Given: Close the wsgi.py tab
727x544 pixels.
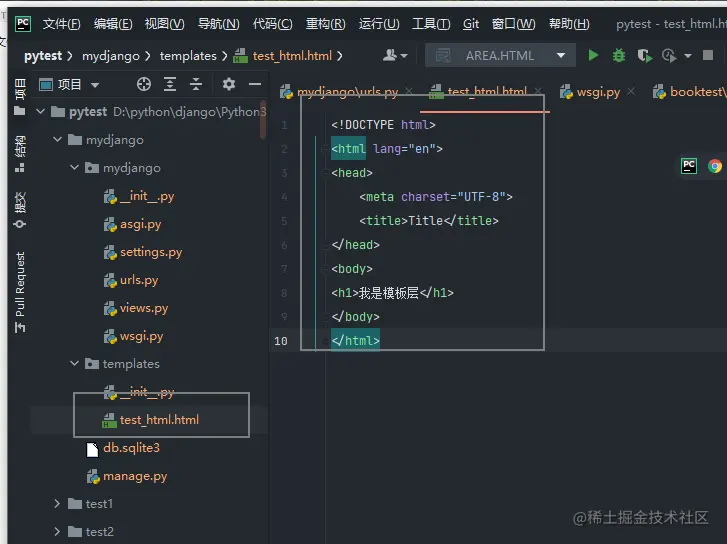Looking at the screenshot, I should [x=631, y=92].
